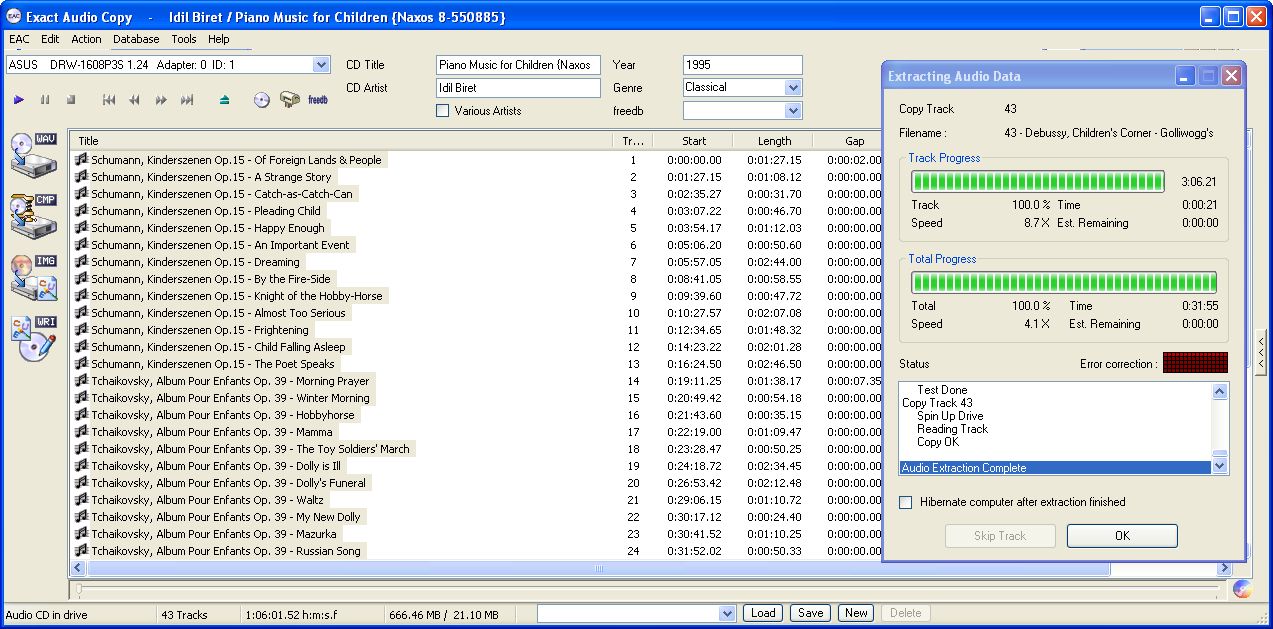Click the EAC application icon in title bar
The height and width of the screenshot is (629, 1273).
14,17
